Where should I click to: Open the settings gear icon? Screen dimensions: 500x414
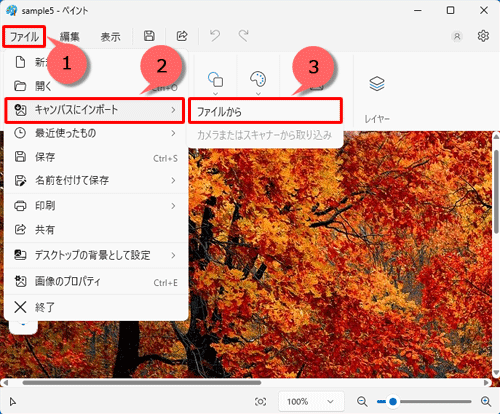(483, 36)
